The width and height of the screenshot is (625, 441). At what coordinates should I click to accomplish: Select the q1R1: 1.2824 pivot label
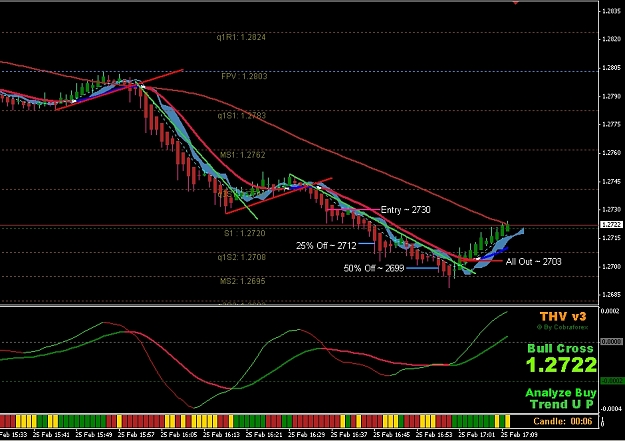coord(241,37)
